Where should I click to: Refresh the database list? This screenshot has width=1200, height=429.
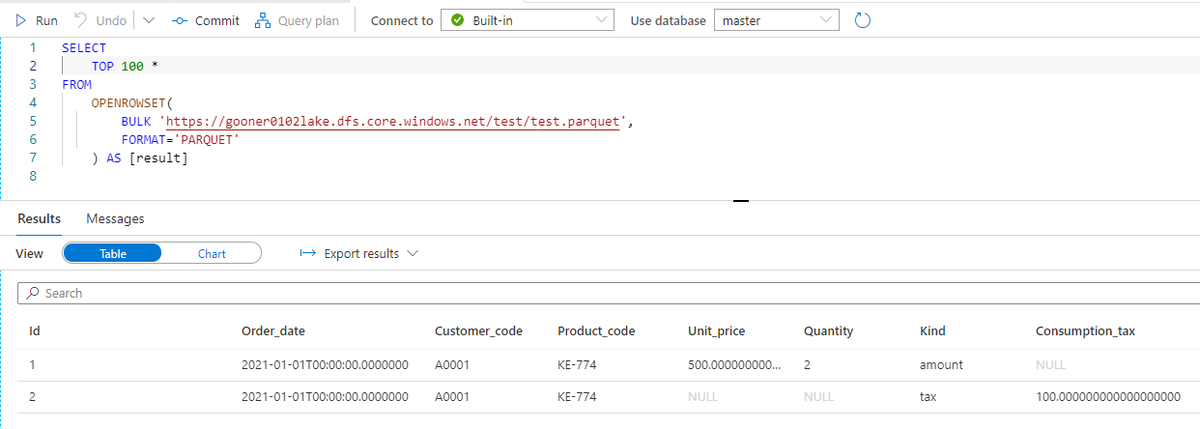pyautogui.click(x=864, y=20)
